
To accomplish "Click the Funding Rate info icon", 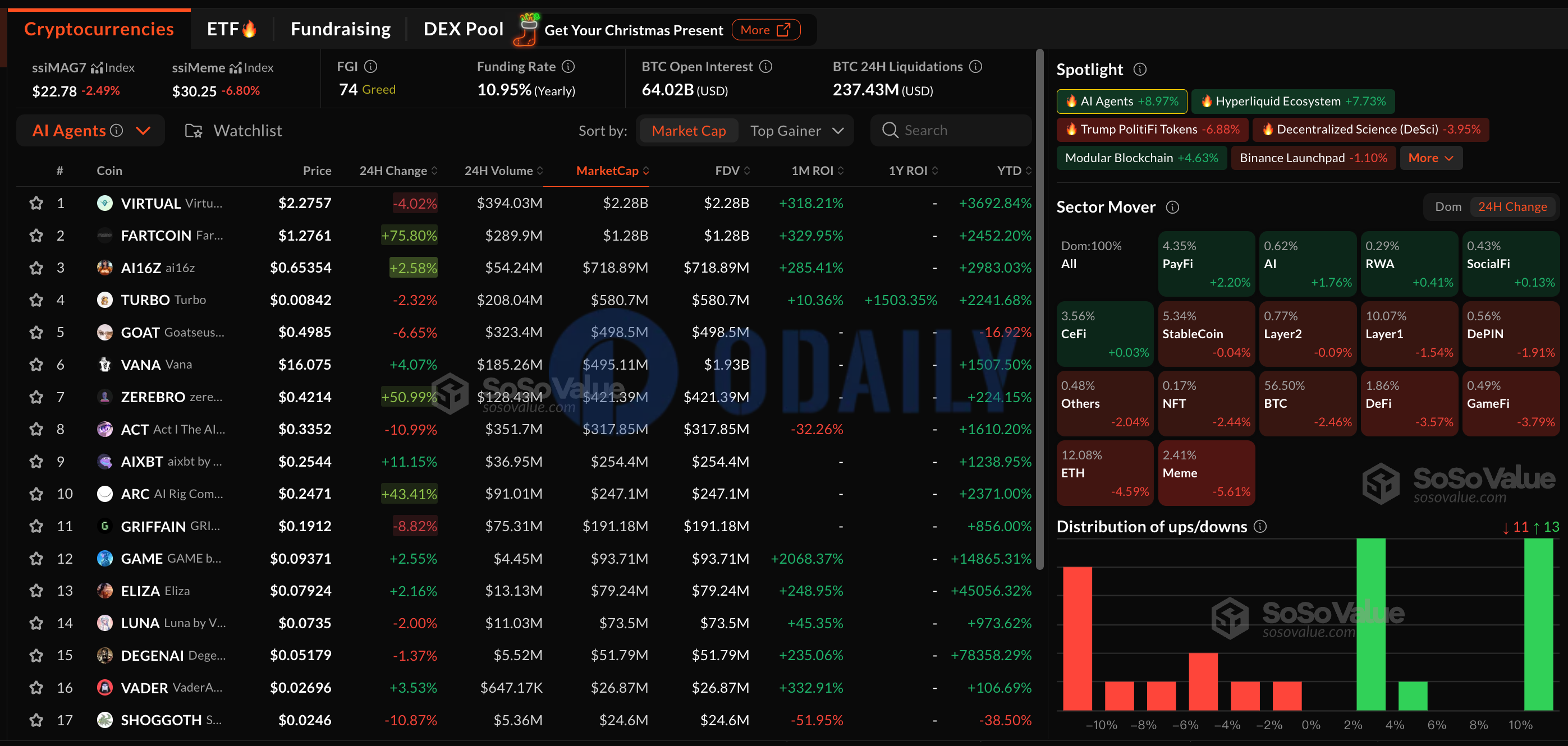I will [568, 66].
